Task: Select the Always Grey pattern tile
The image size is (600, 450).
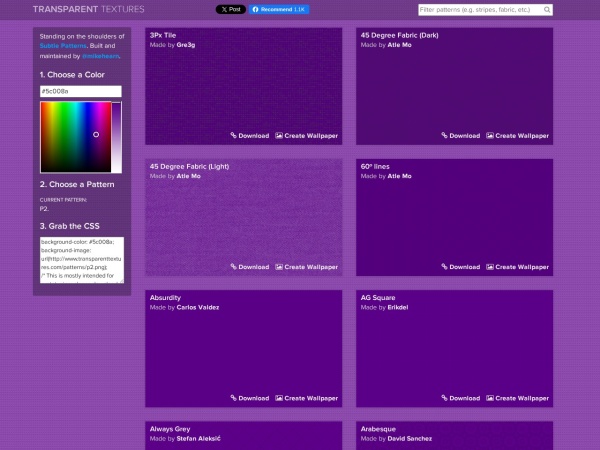Action: coord(244,435)
